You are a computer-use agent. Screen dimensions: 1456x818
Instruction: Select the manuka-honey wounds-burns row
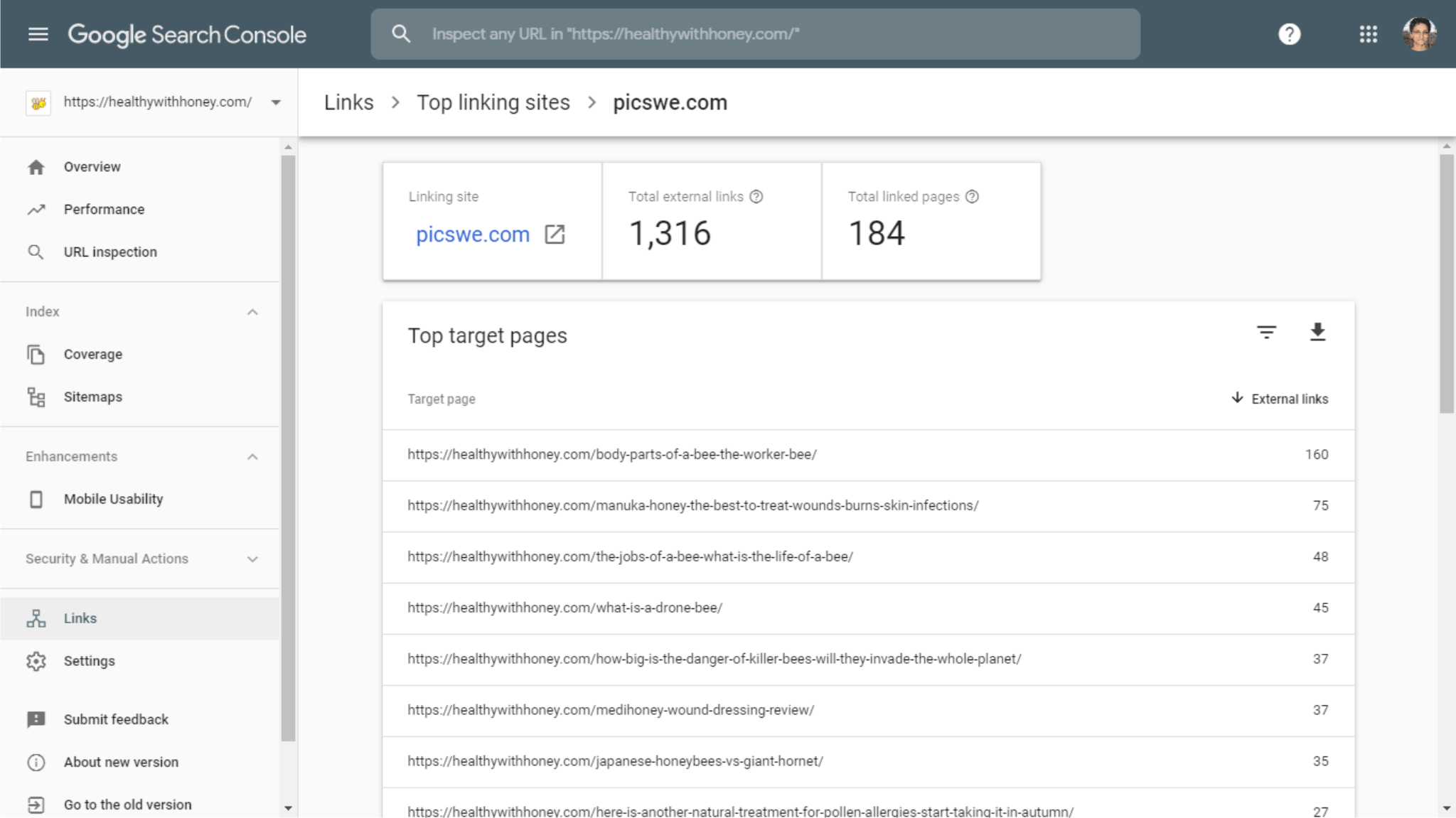point(868,506)
